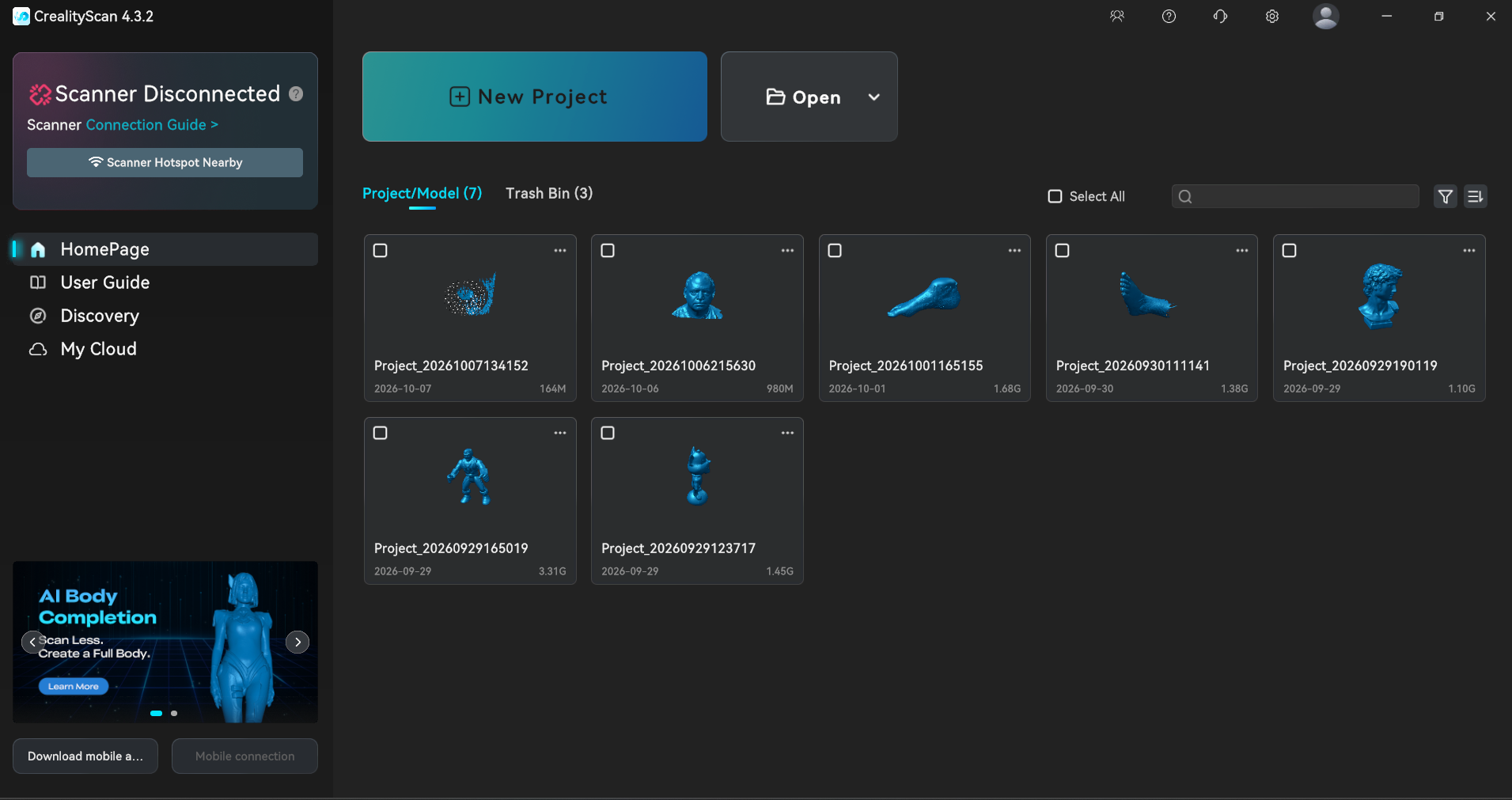Open My Cloud in the sidebar

pyautogui.click(x=165, y=349)
